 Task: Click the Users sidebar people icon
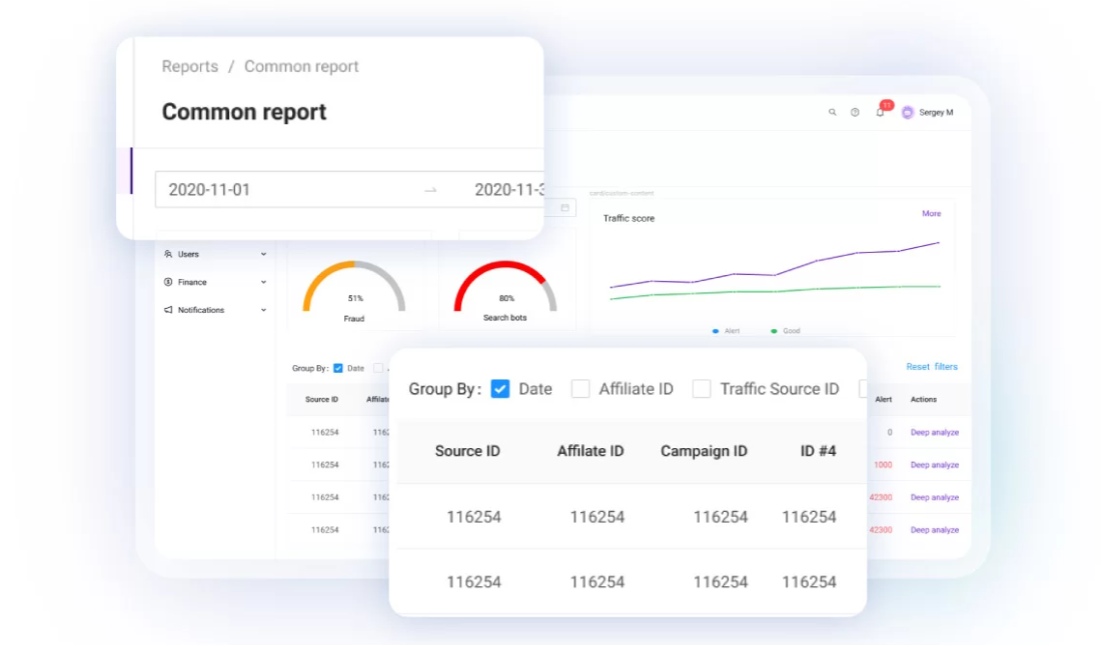(x=168, y=254)
